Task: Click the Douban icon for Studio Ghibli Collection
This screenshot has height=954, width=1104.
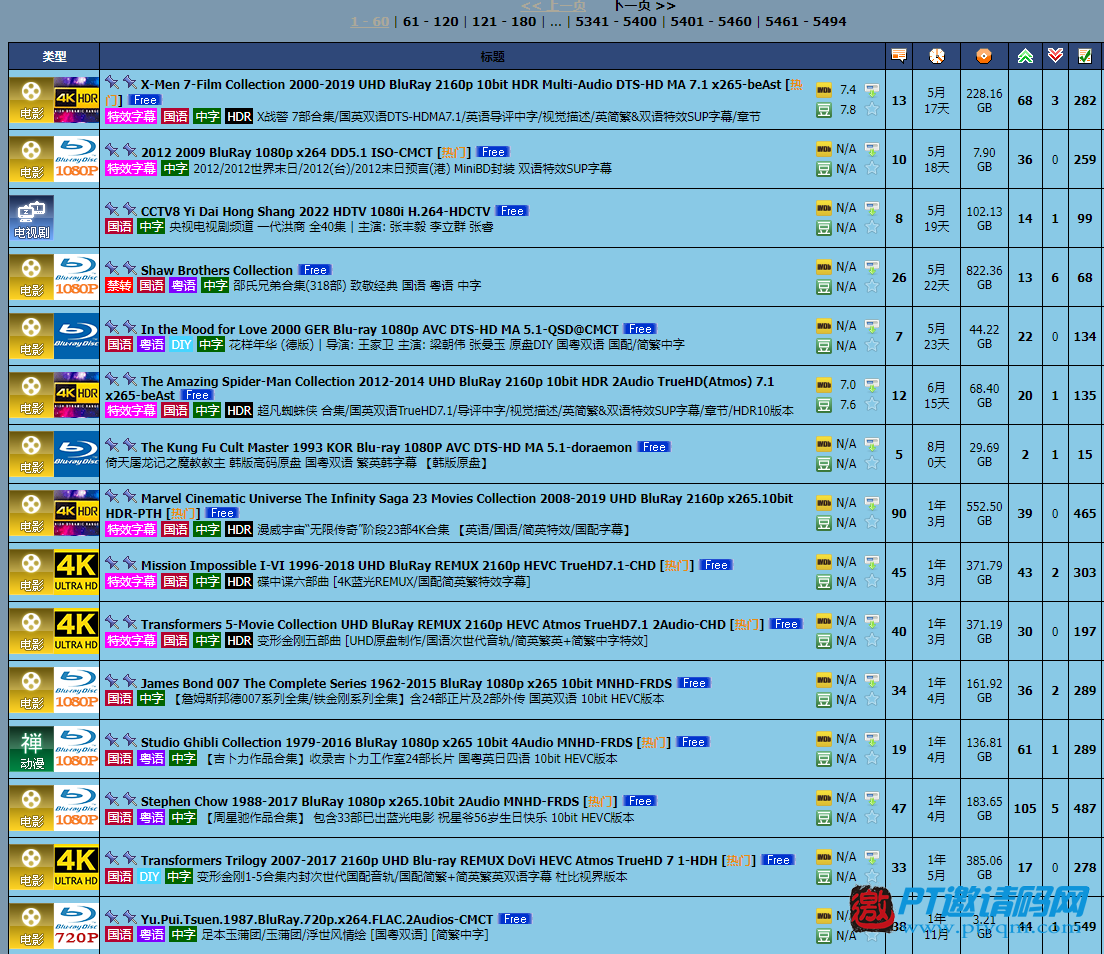Action: pyautogui.click(x=824, y=759)
